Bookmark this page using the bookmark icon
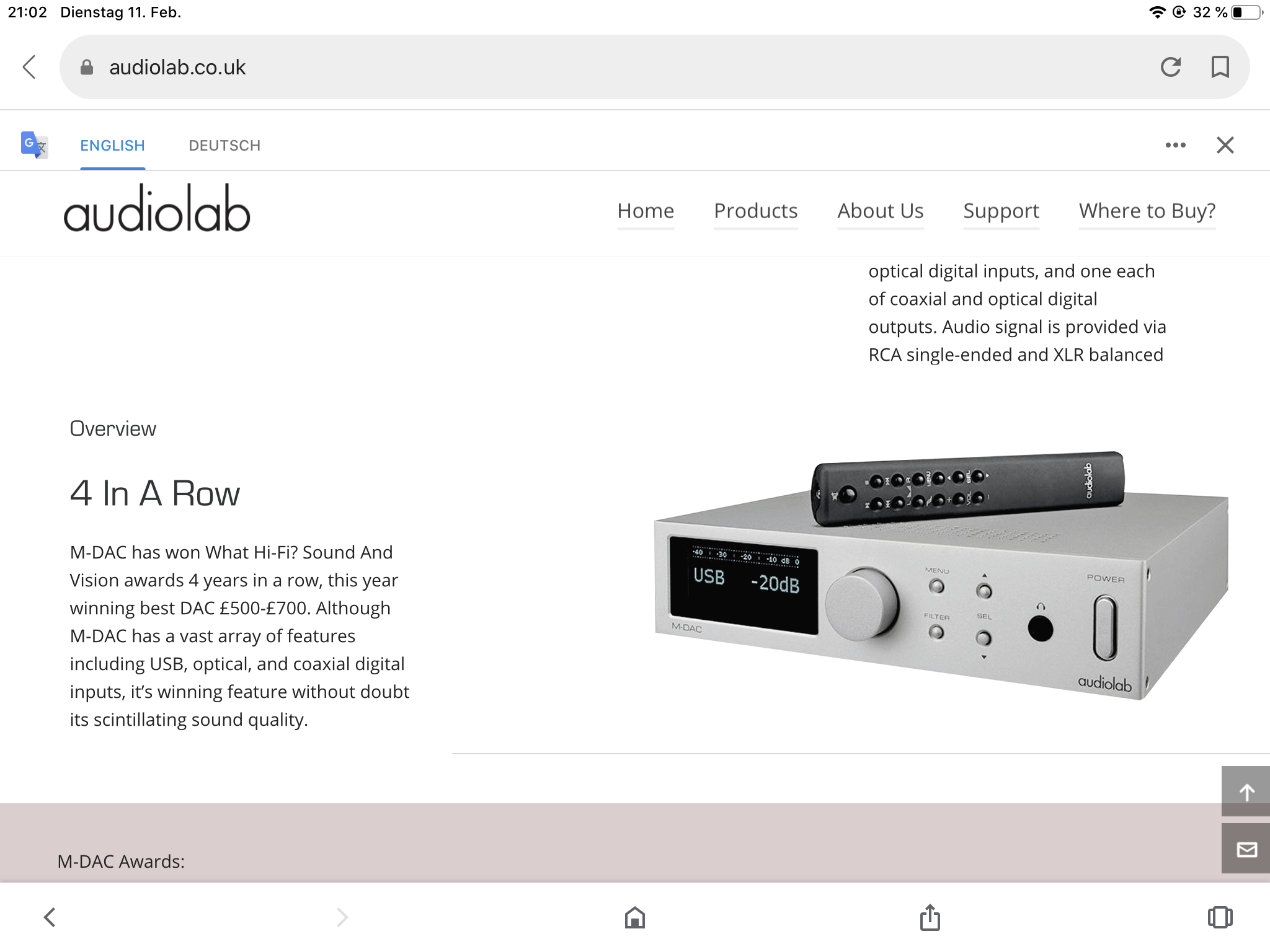 pyautogui.click(x=1220, y=67)
